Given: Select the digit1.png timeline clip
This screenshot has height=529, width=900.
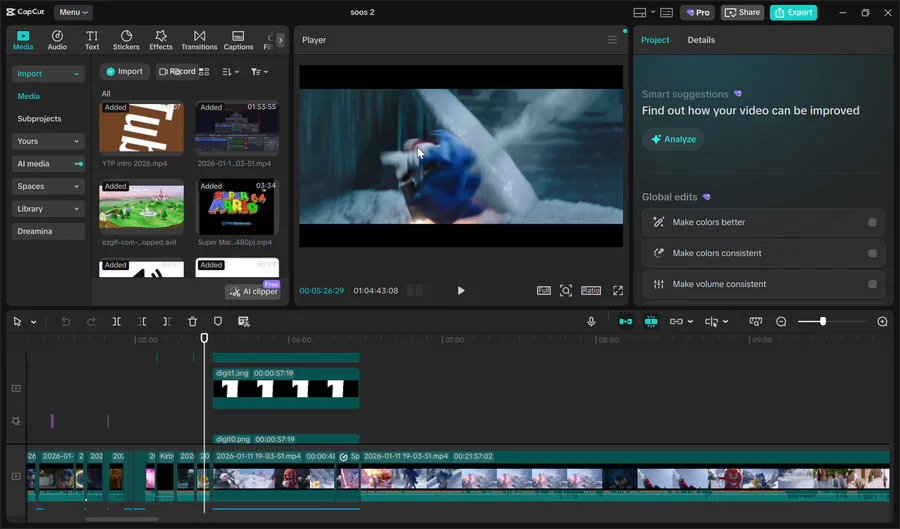Looking at the screenshot, I should (x=286, y=388).
